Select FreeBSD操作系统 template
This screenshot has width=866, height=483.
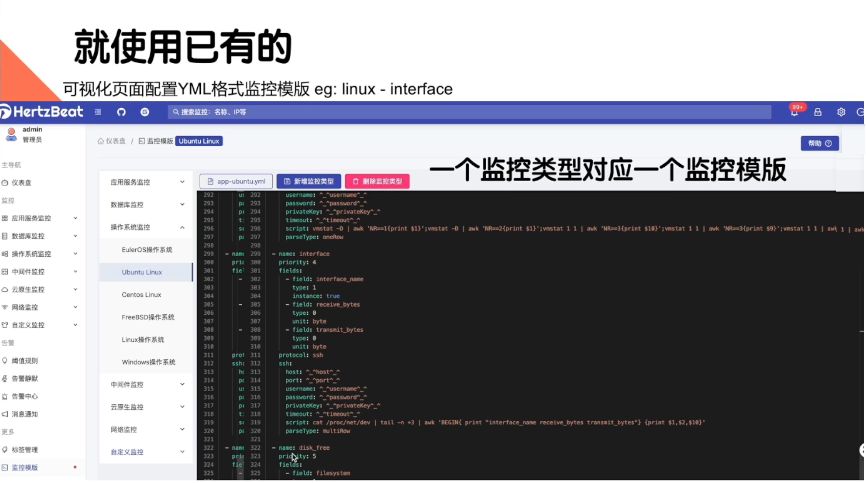pyautogui.click(x=146, y=317)
